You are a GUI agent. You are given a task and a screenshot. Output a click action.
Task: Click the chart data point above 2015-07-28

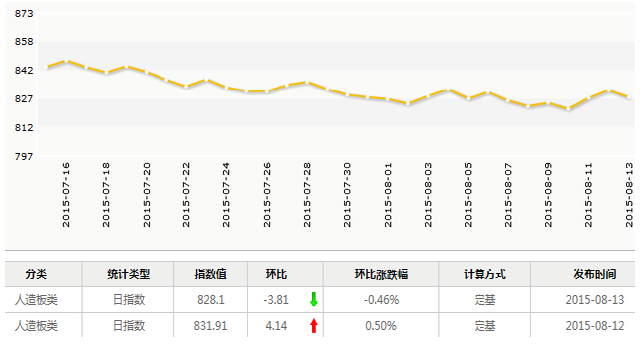point(308,83)
